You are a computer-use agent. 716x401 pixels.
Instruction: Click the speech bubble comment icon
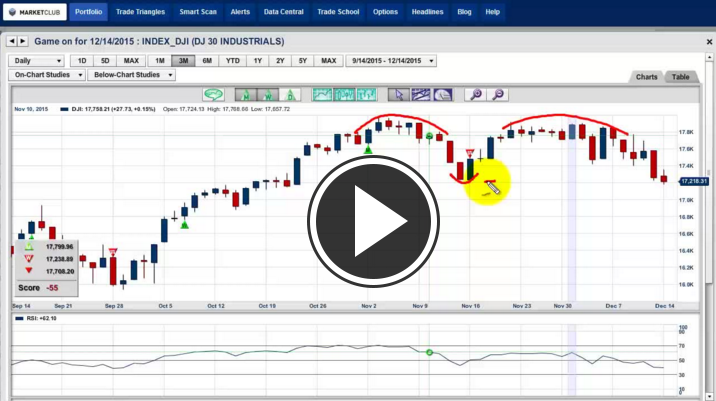(x=213, y=95)
